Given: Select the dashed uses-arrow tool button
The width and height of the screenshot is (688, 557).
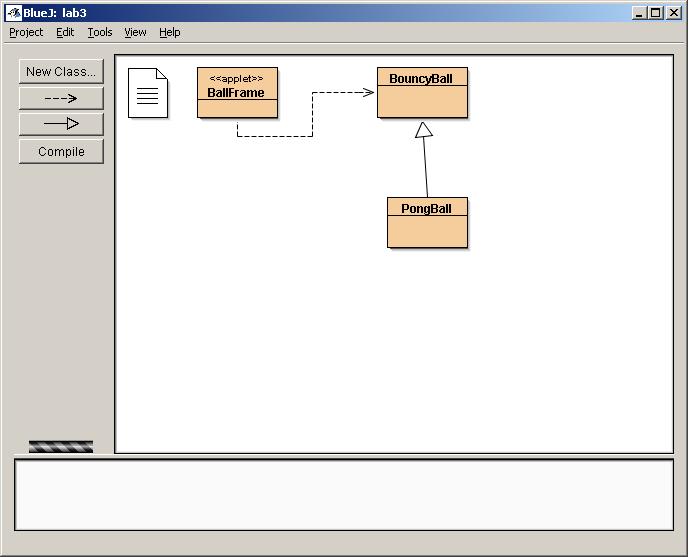Looking at the screenshot, I should 61,98.
